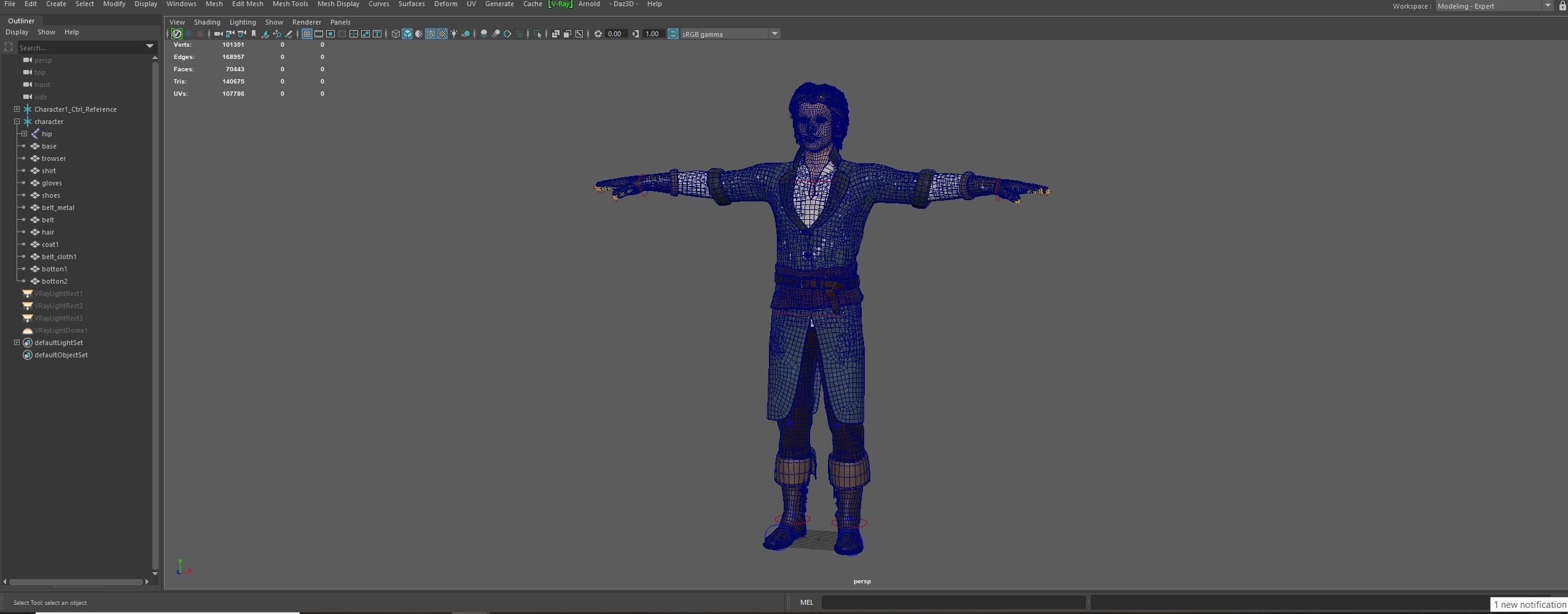Click the Exposure reset icon

(x=598, y=34)
